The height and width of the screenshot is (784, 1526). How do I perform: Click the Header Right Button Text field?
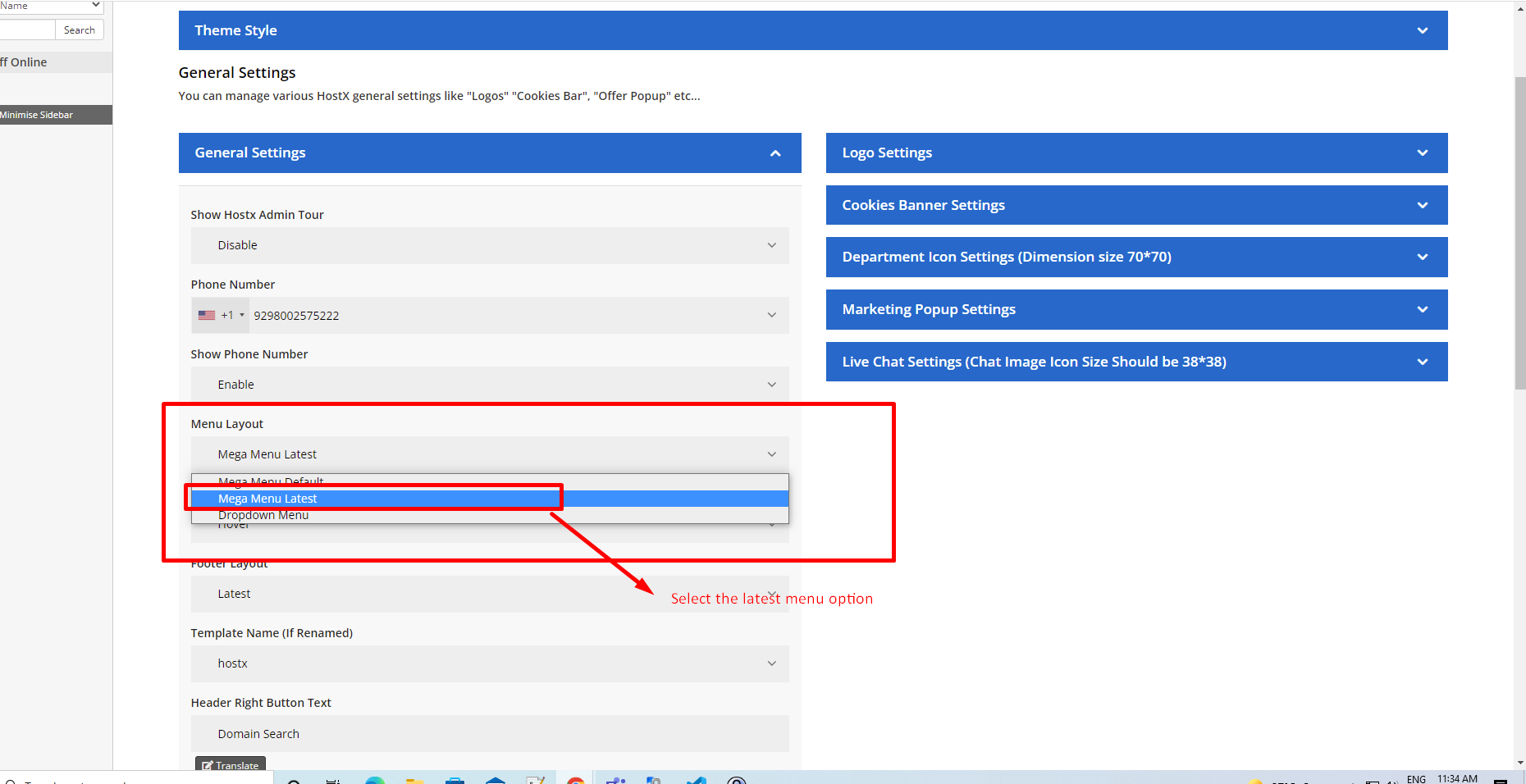[490, 734]
